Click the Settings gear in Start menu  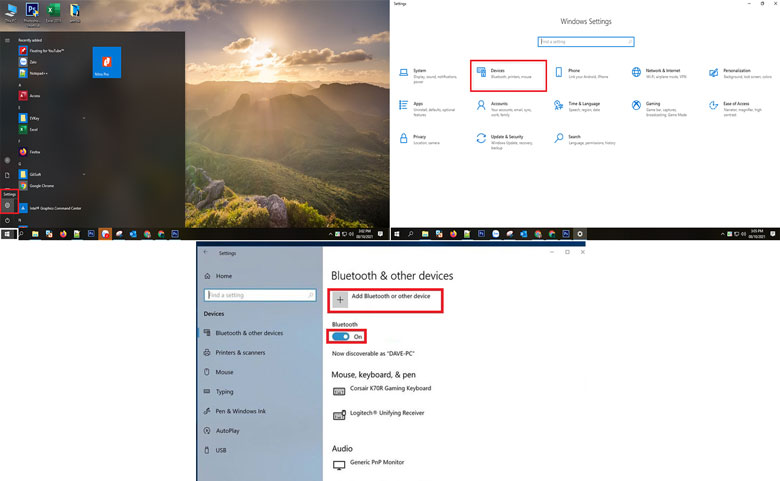[8, 204]
